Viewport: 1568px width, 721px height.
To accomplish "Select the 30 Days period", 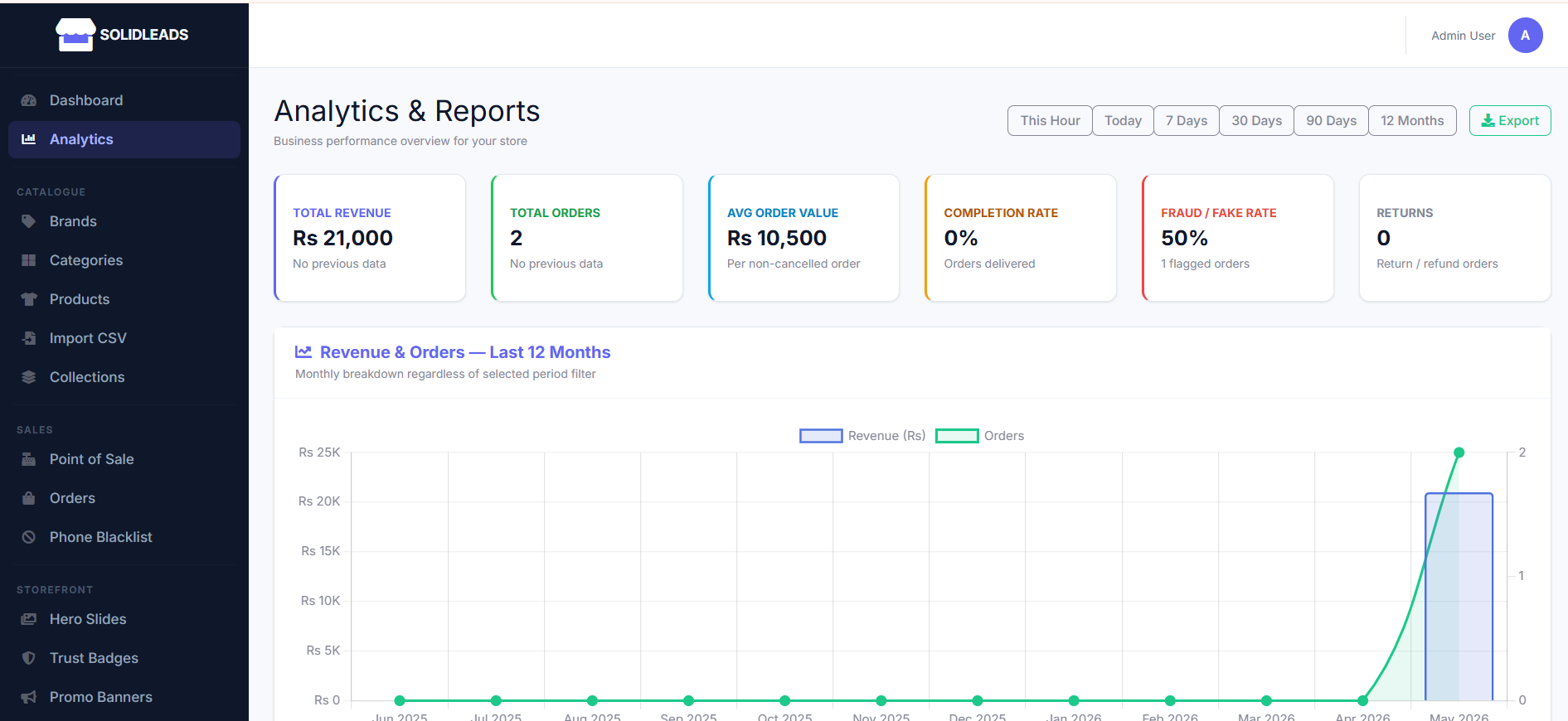I will (1256, 121).
